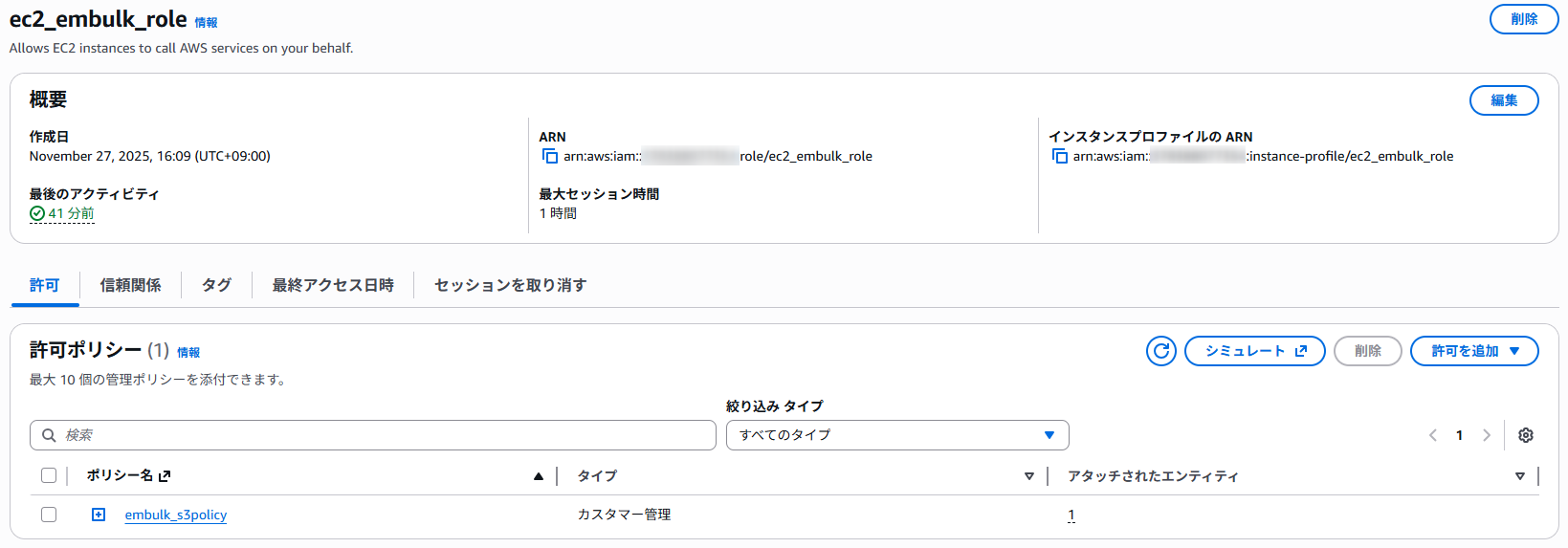1568x548 pixels.
Task: Go to next page arrow
Action: [1487, 435]
